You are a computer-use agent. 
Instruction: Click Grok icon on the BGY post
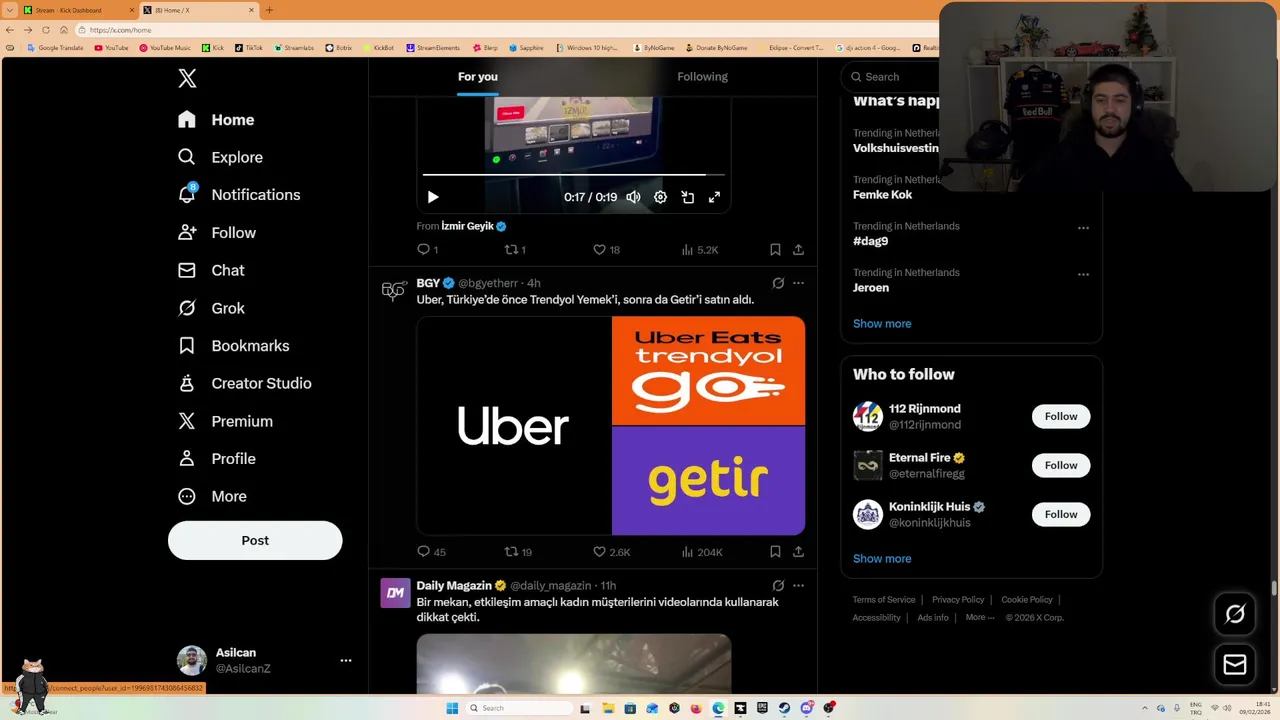tap(778, 283)
